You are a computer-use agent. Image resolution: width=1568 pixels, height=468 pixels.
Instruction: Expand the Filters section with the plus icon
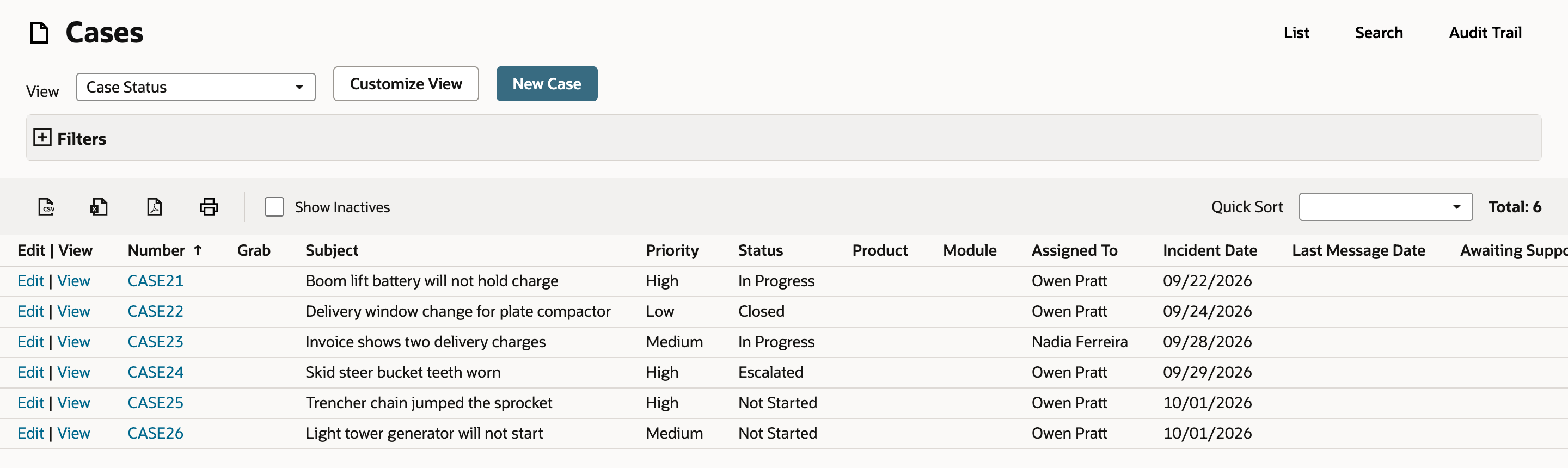(42, 138)
